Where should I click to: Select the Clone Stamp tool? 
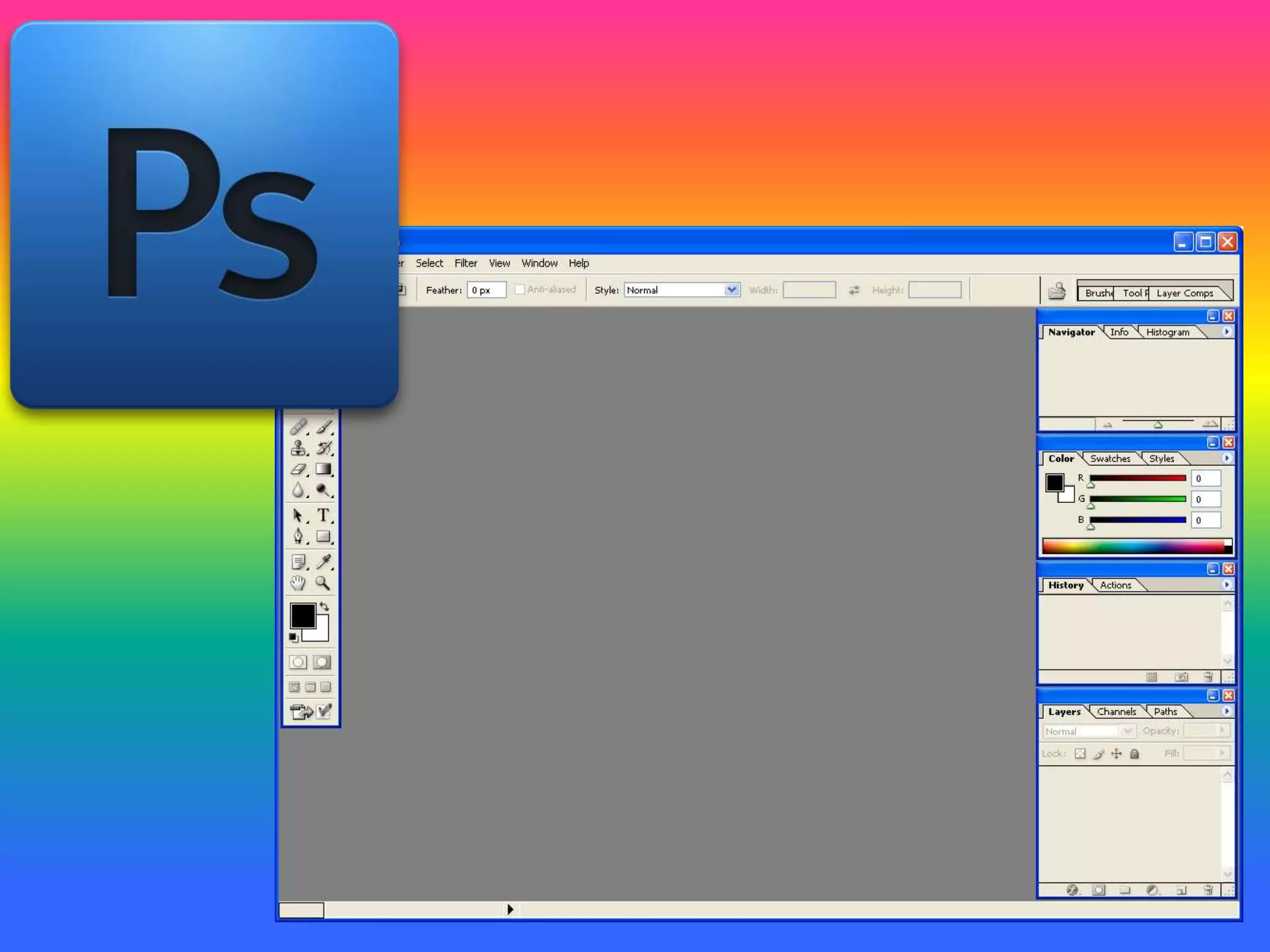[x=298, y=448]
